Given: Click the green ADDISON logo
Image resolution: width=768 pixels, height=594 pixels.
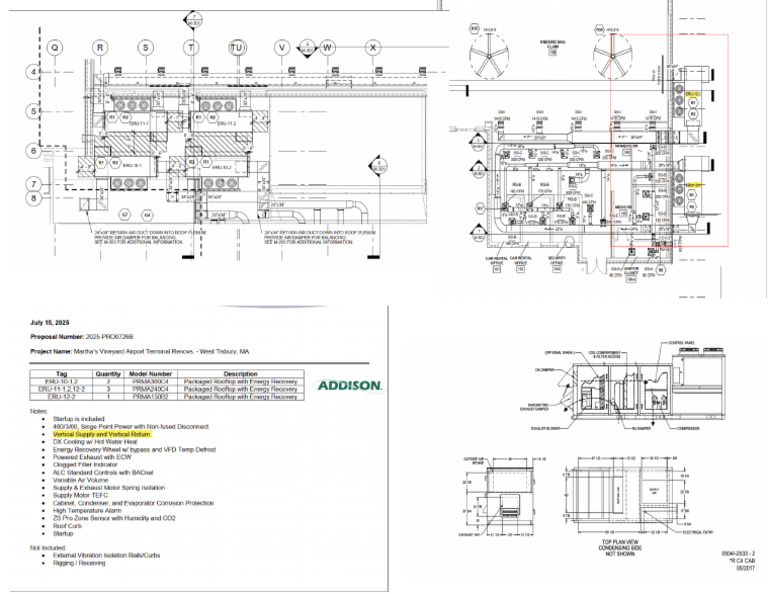Looking at the screenshot, I should point(349,385).
